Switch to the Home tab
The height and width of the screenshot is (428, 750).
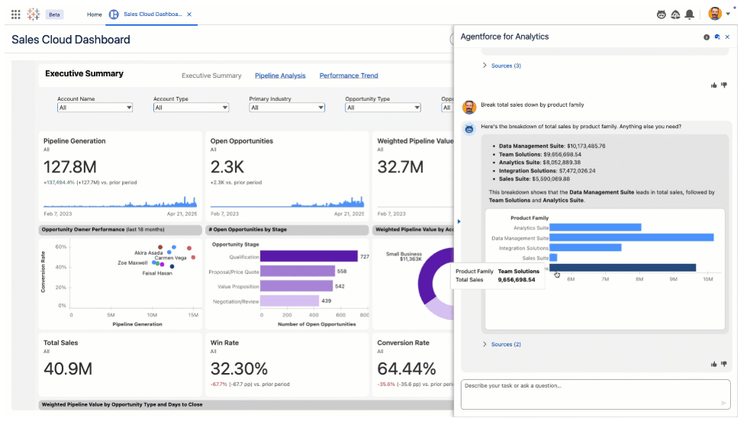click(94, 15)
